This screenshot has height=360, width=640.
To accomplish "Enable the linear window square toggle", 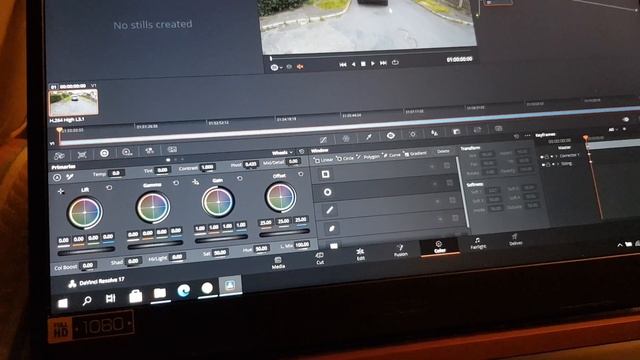I will pos(326,174).
